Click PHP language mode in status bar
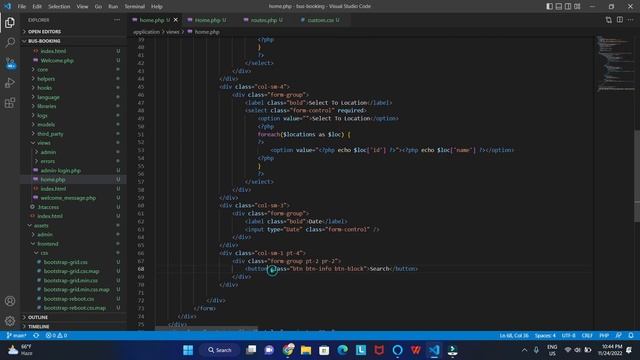Screen dimensions: 640x360 pyautogui.click(x=604, y=336)
